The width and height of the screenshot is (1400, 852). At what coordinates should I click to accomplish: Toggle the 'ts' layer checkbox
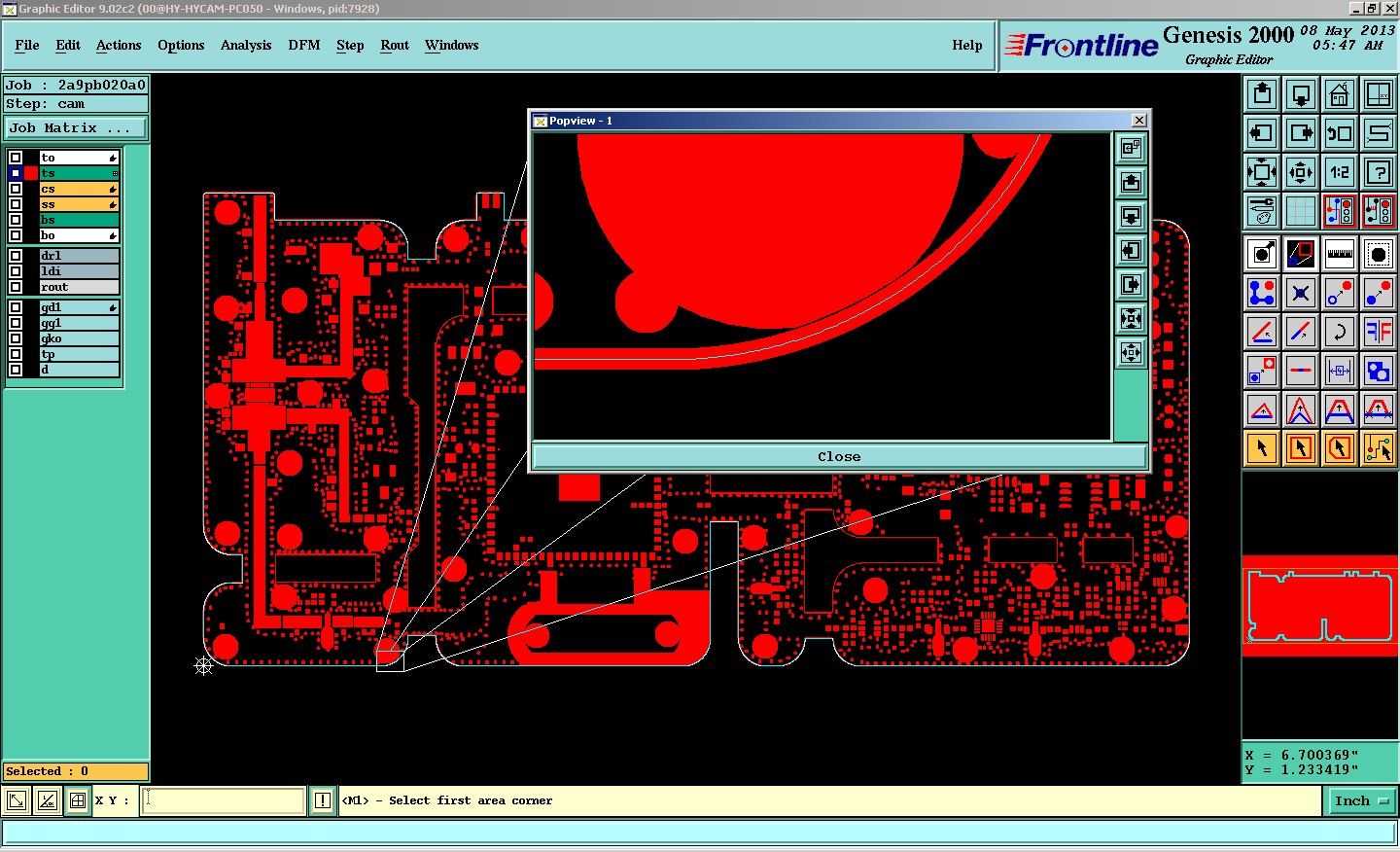(x=16, y=173)
